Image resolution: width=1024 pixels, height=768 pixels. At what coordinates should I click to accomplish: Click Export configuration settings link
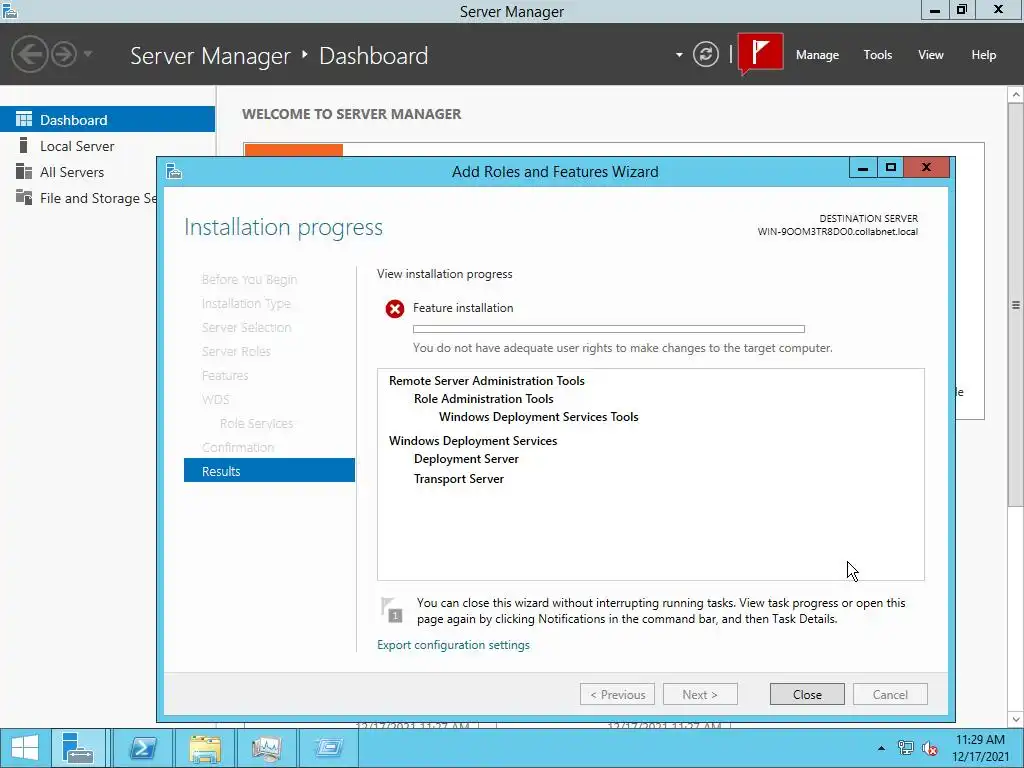(453, 645)
